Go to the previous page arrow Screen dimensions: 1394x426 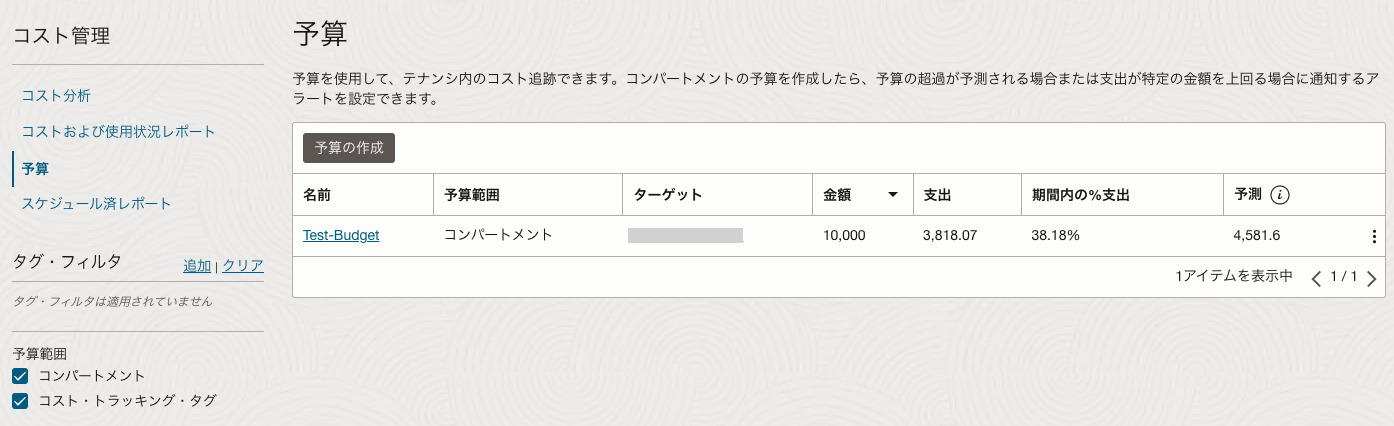pos(1316,278)
